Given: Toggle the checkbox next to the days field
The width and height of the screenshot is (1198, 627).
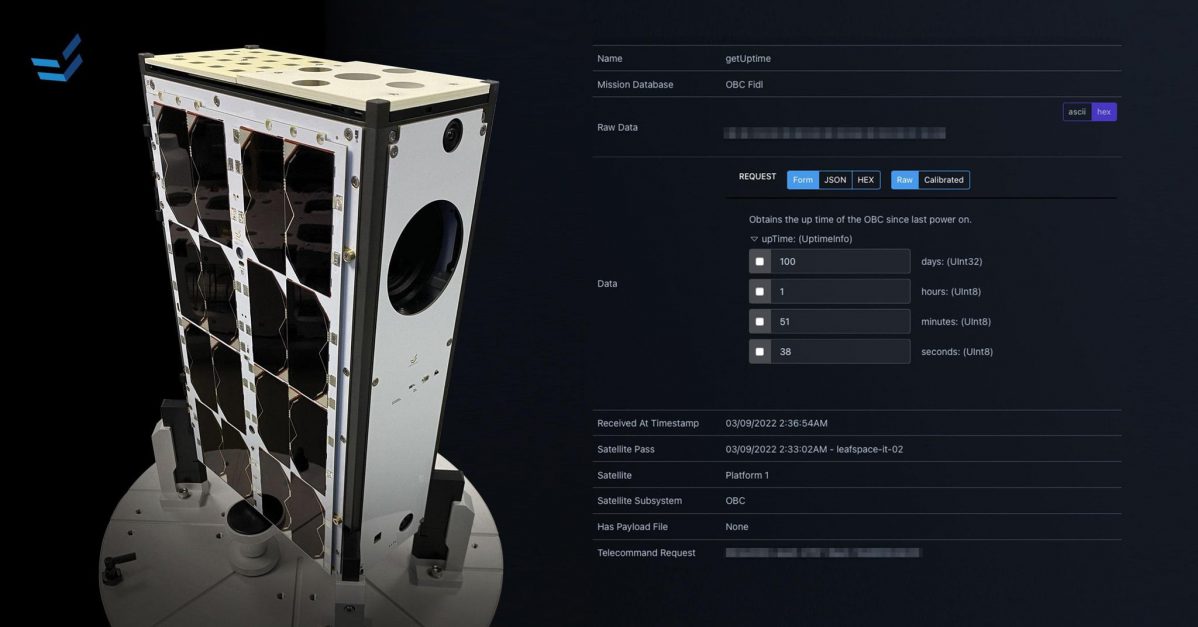Looking at the screenshot, I should [x=760, y=261].
